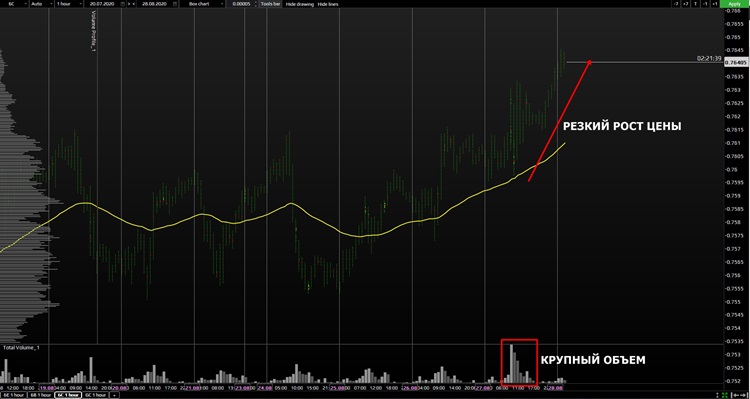750x399 pixels.
Task: Open calendar picker beside the end date
Action: 176,3
